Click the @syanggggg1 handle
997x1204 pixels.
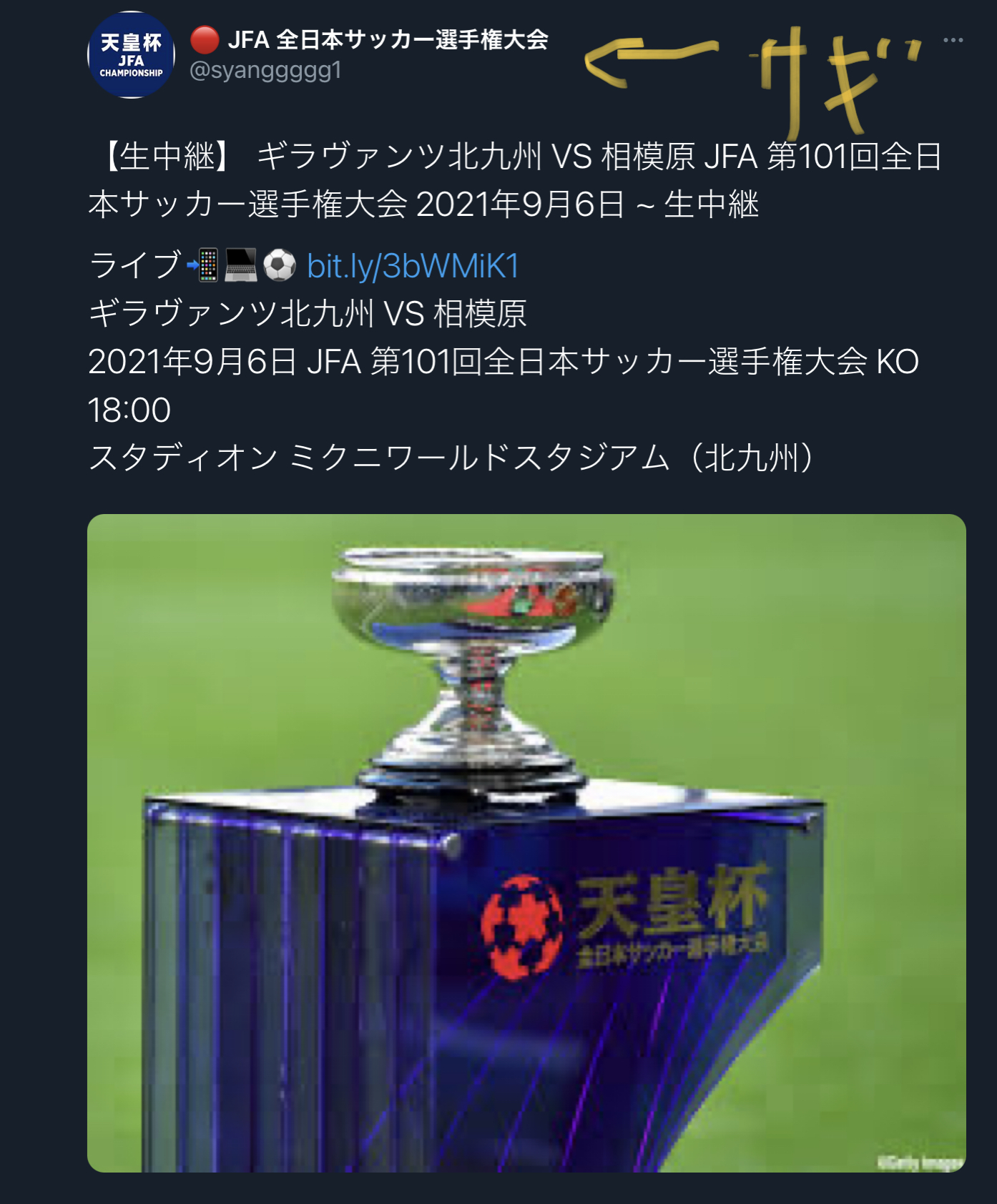click(x=265, y=71)
